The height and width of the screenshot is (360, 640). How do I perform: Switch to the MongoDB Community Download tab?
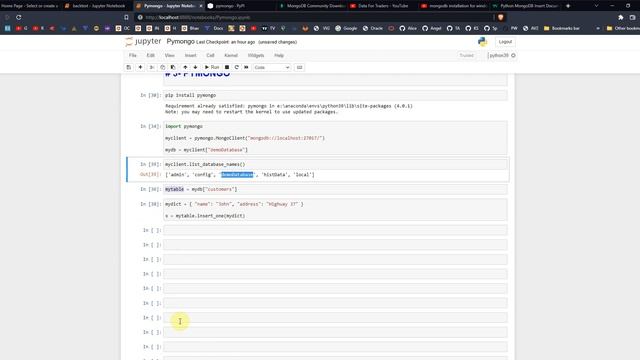(x=311, y=6)
